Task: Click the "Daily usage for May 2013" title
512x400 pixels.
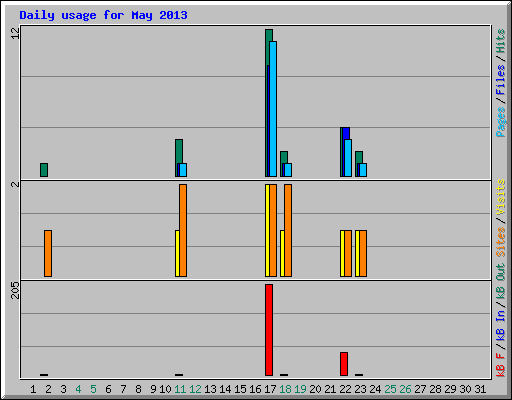Action: click(x=103, y=16)
